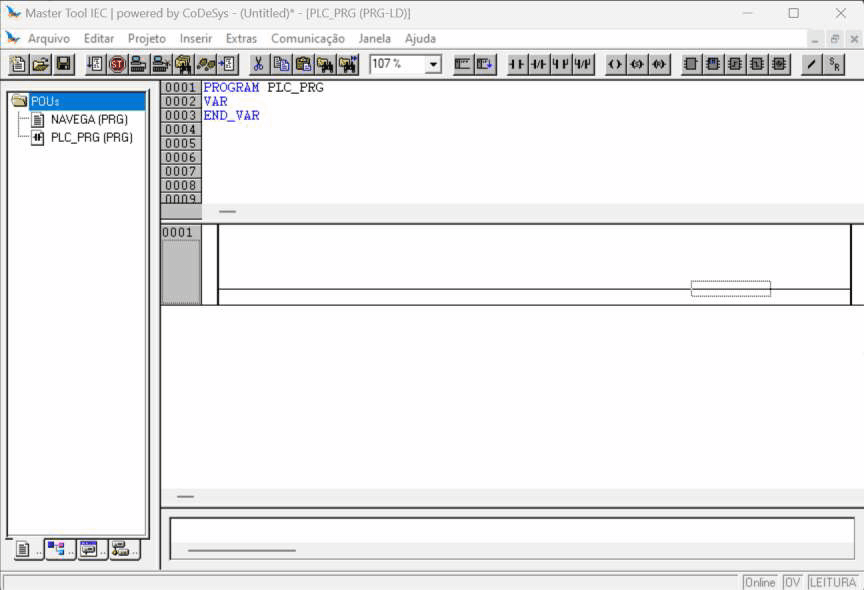Insert a Reset coil
This screenshot has height=590, width=864.
[658, 64]
